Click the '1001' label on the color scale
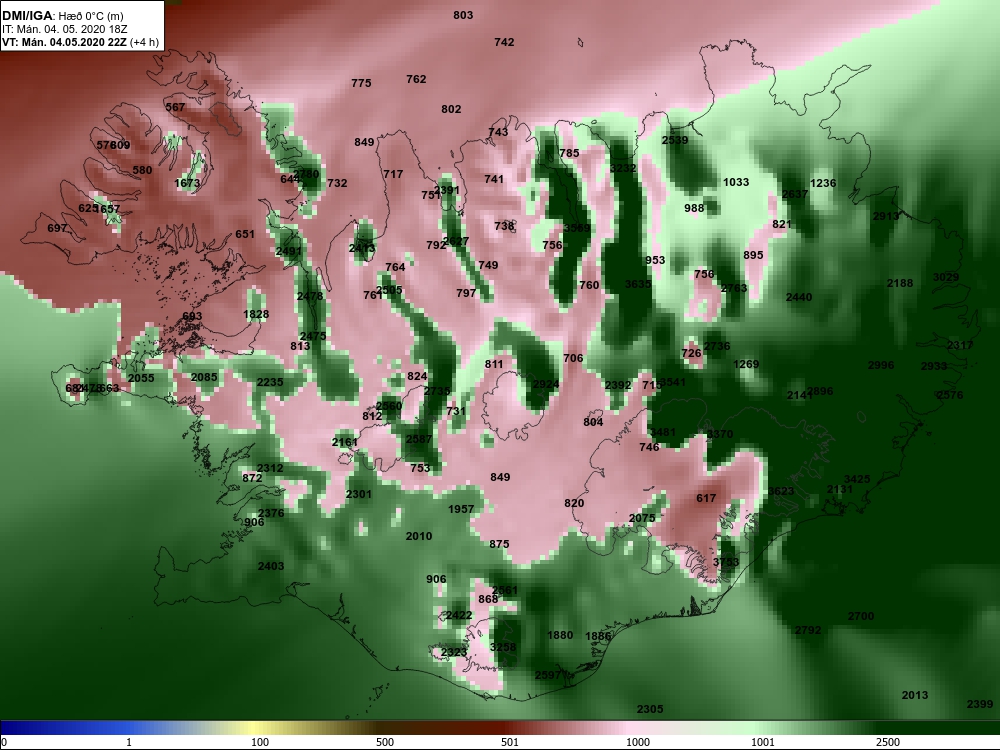The image size is (1000, 750). pyautogui.click(x=763, y=742)
